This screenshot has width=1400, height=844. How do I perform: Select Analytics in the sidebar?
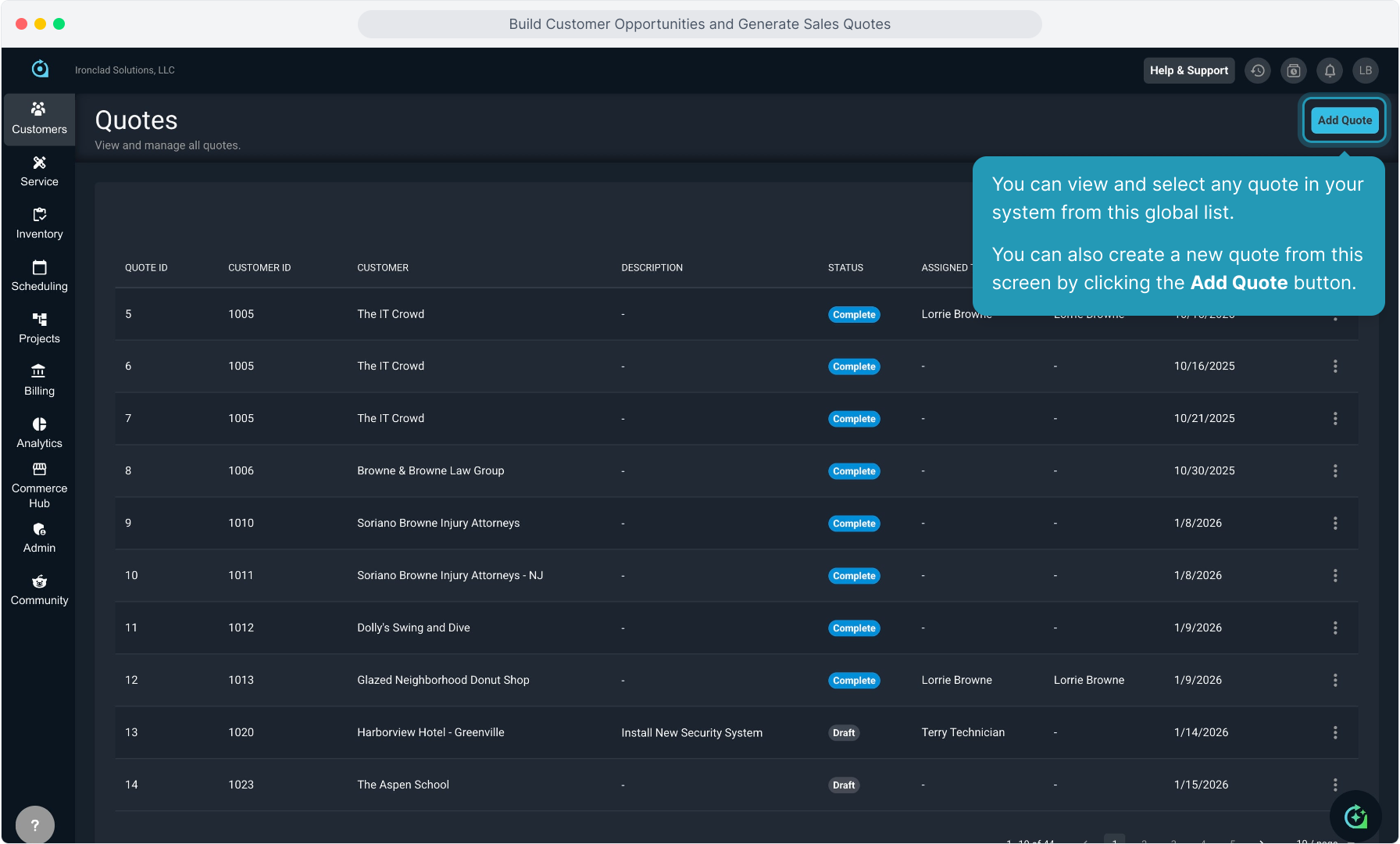(x=39, y=433)
